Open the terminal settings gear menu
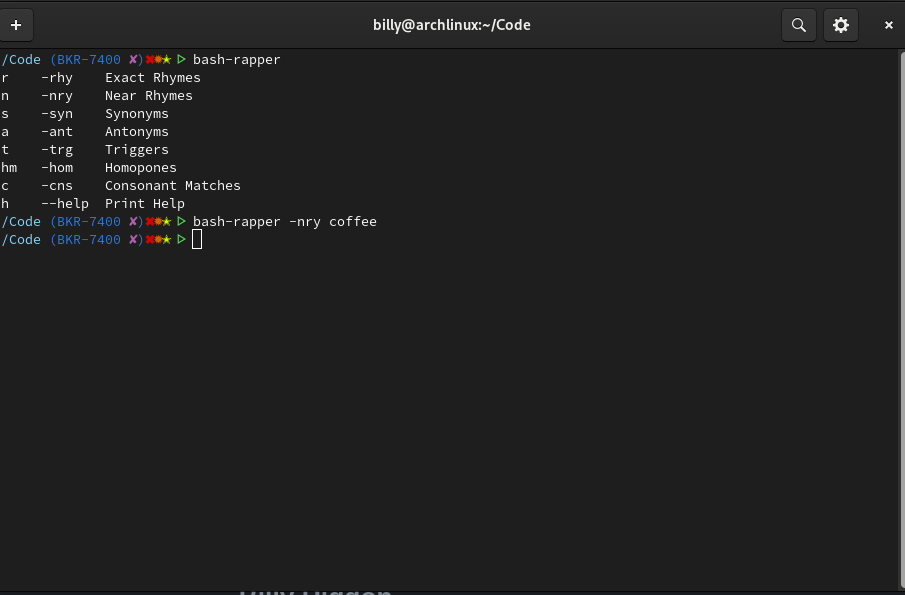This screenshot has width=905, height=595. tap(840, 25)
